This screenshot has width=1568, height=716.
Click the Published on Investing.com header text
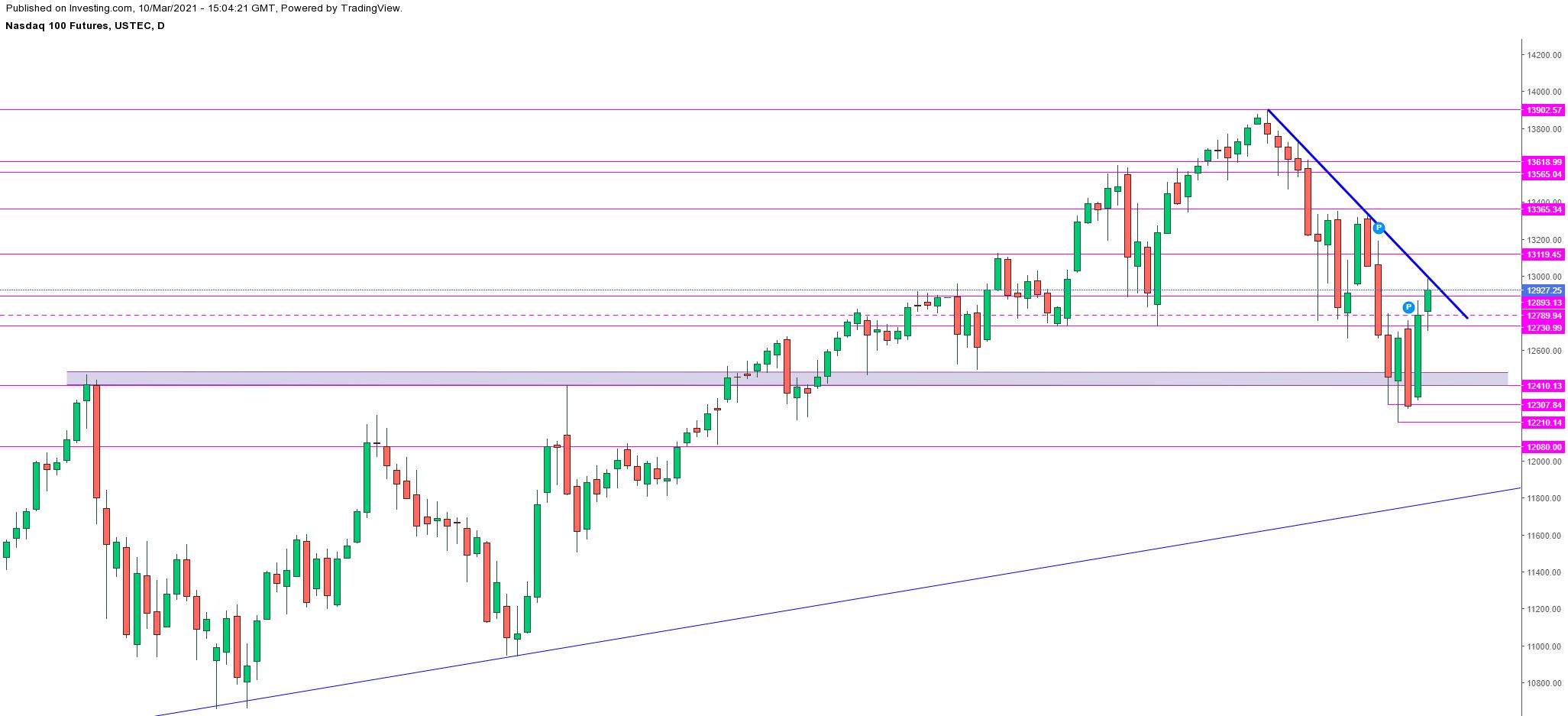(x=203, y=8)
